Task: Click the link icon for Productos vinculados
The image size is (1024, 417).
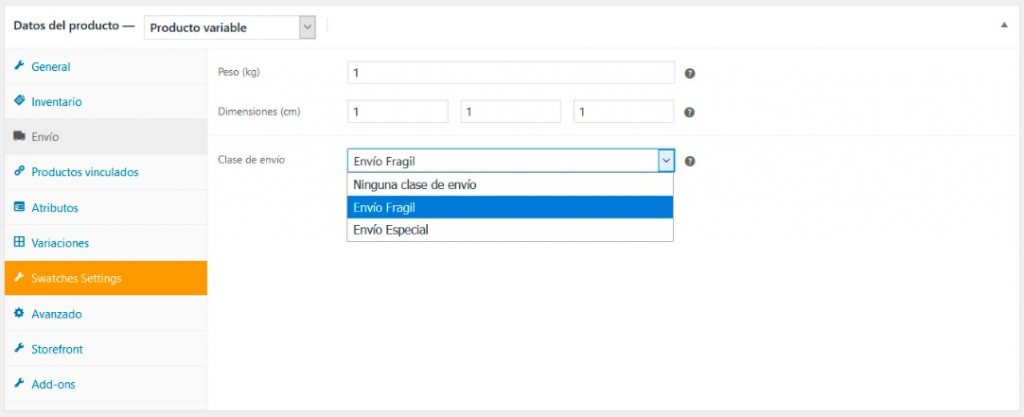Action: point(19,171)
